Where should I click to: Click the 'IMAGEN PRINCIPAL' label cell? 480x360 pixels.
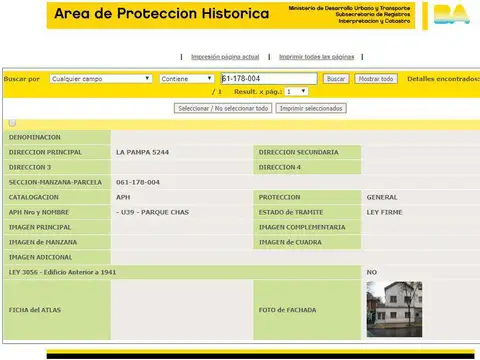coord(57,227)
